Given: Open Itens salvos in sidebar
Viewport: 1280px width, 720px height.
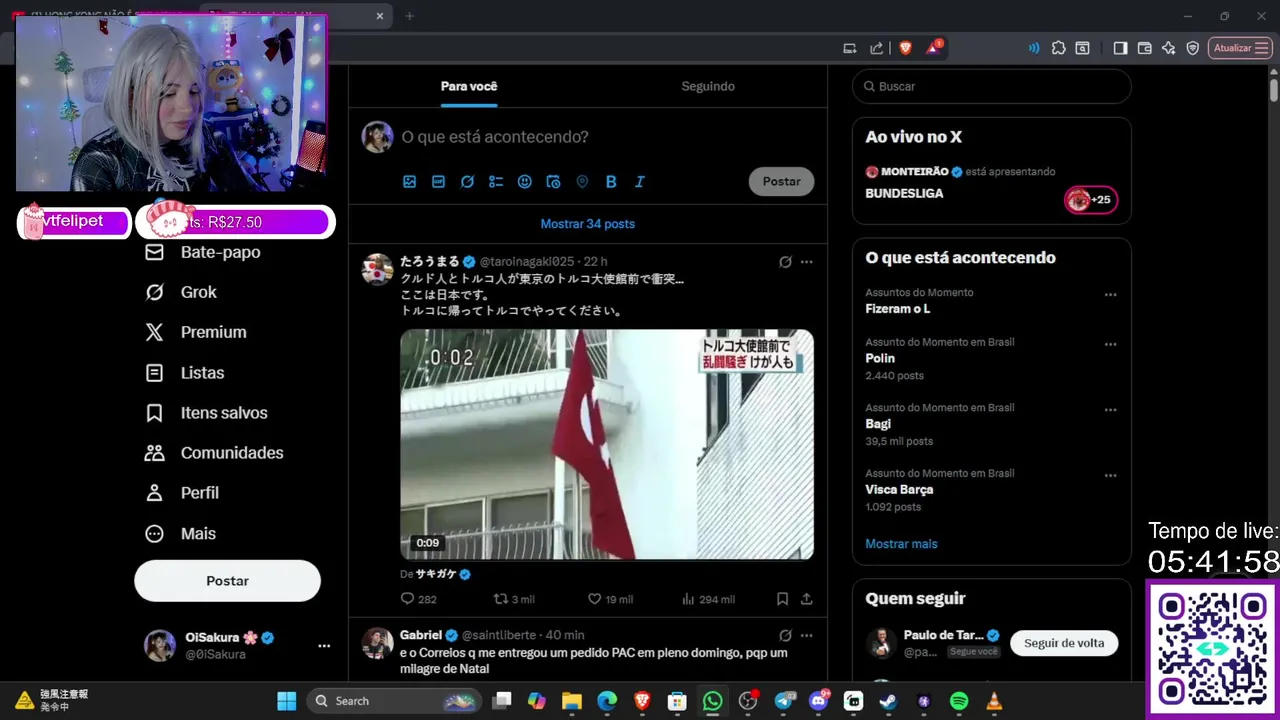Looking at the screenshot, I should [207, 413].
